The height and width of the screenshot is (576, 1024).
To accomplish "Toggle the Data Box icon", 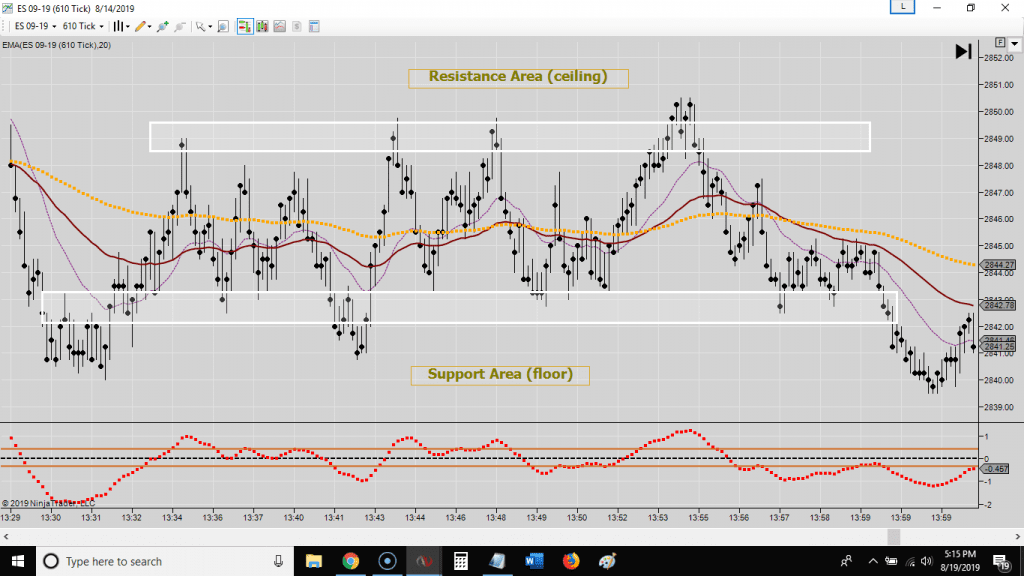I will tap(223, 26).
